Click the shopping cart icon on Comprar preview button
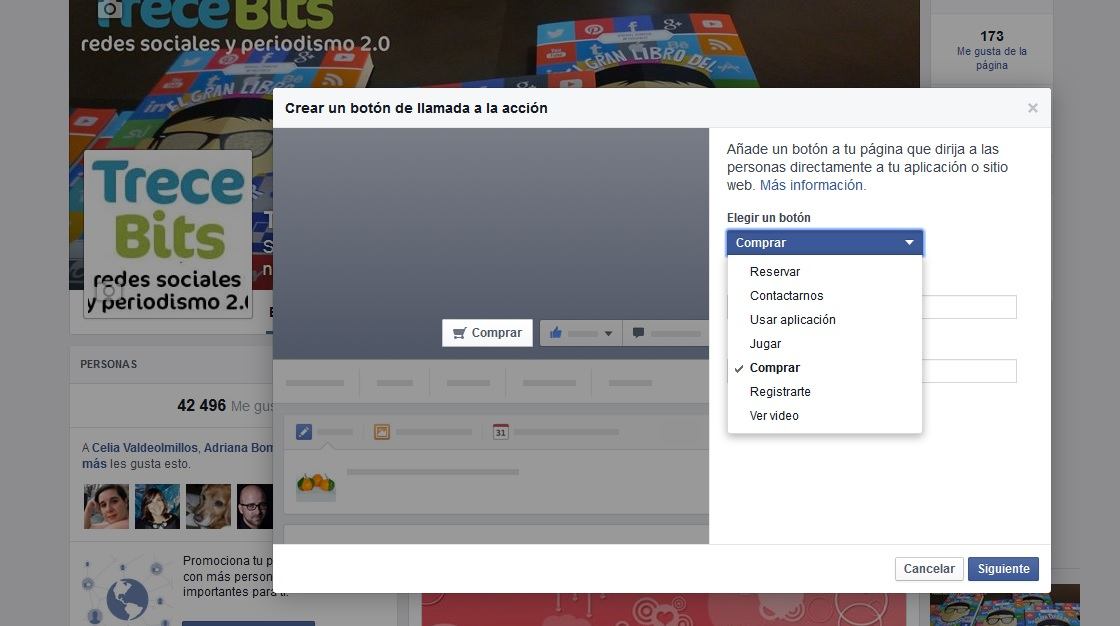 (459, 333)
